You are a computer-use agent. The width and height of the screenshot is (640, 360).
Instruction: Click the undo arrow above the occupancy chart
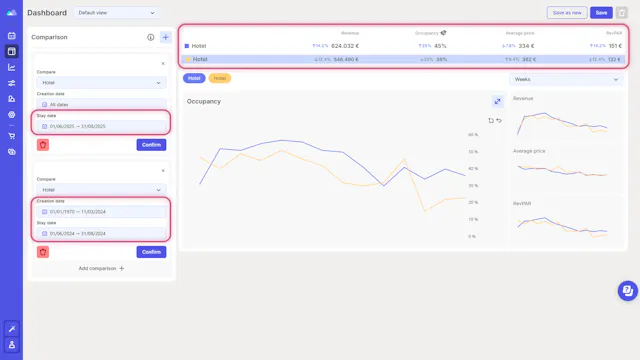coord(499,120)
